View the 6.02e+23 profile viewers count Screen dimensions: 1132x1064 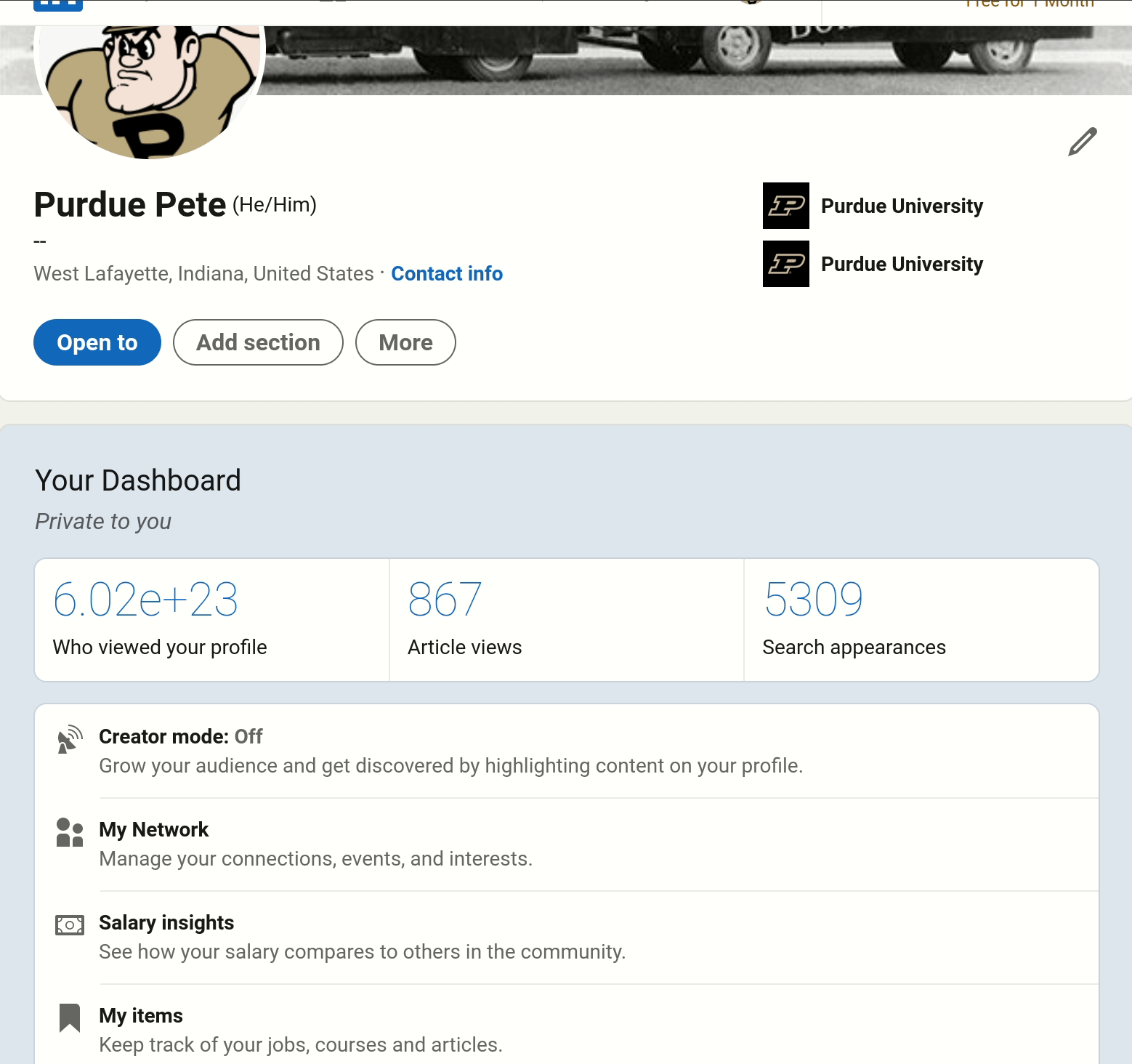145,600
